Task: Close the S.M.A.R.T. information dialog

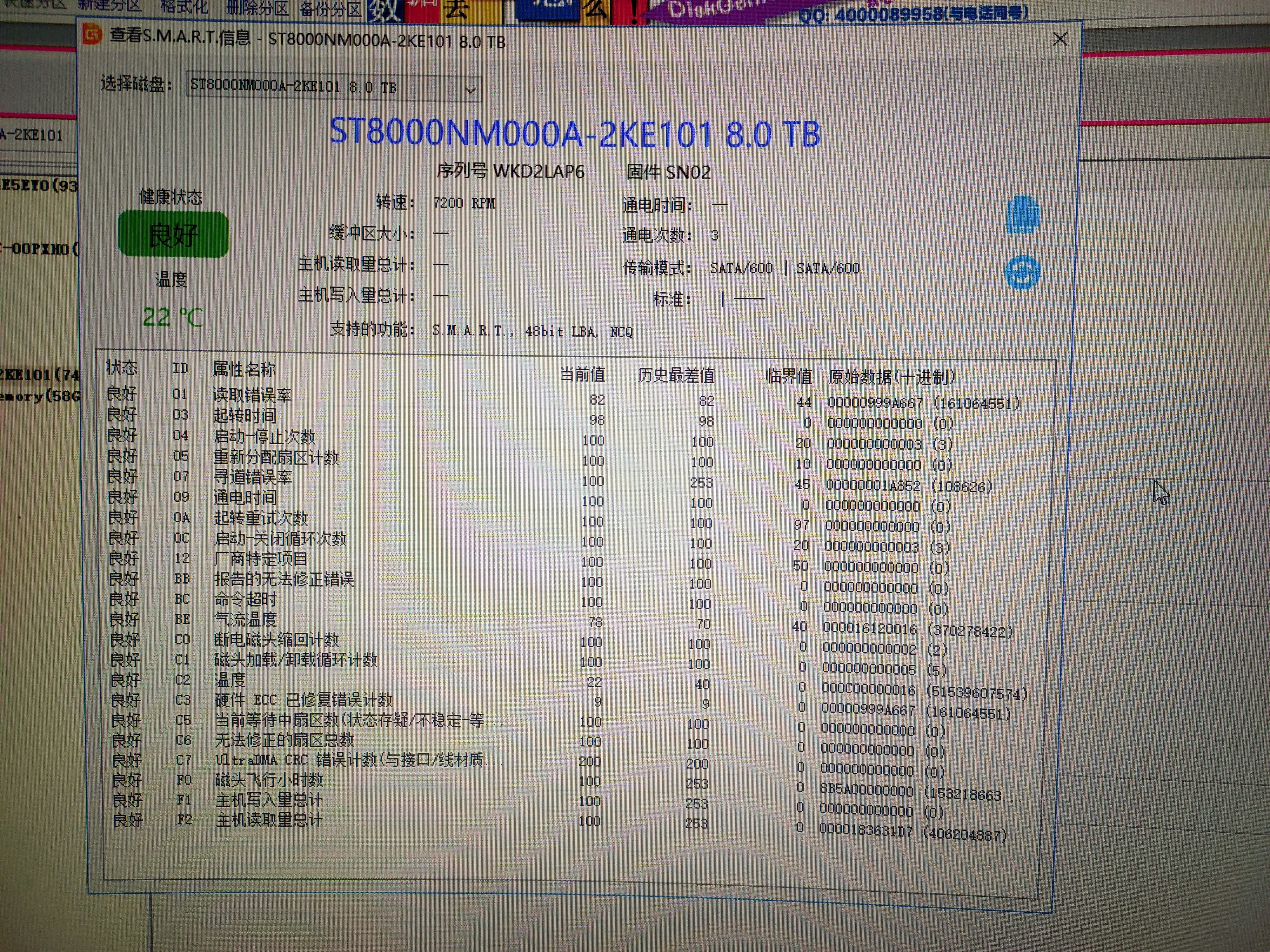Action: coord(1060,40)
